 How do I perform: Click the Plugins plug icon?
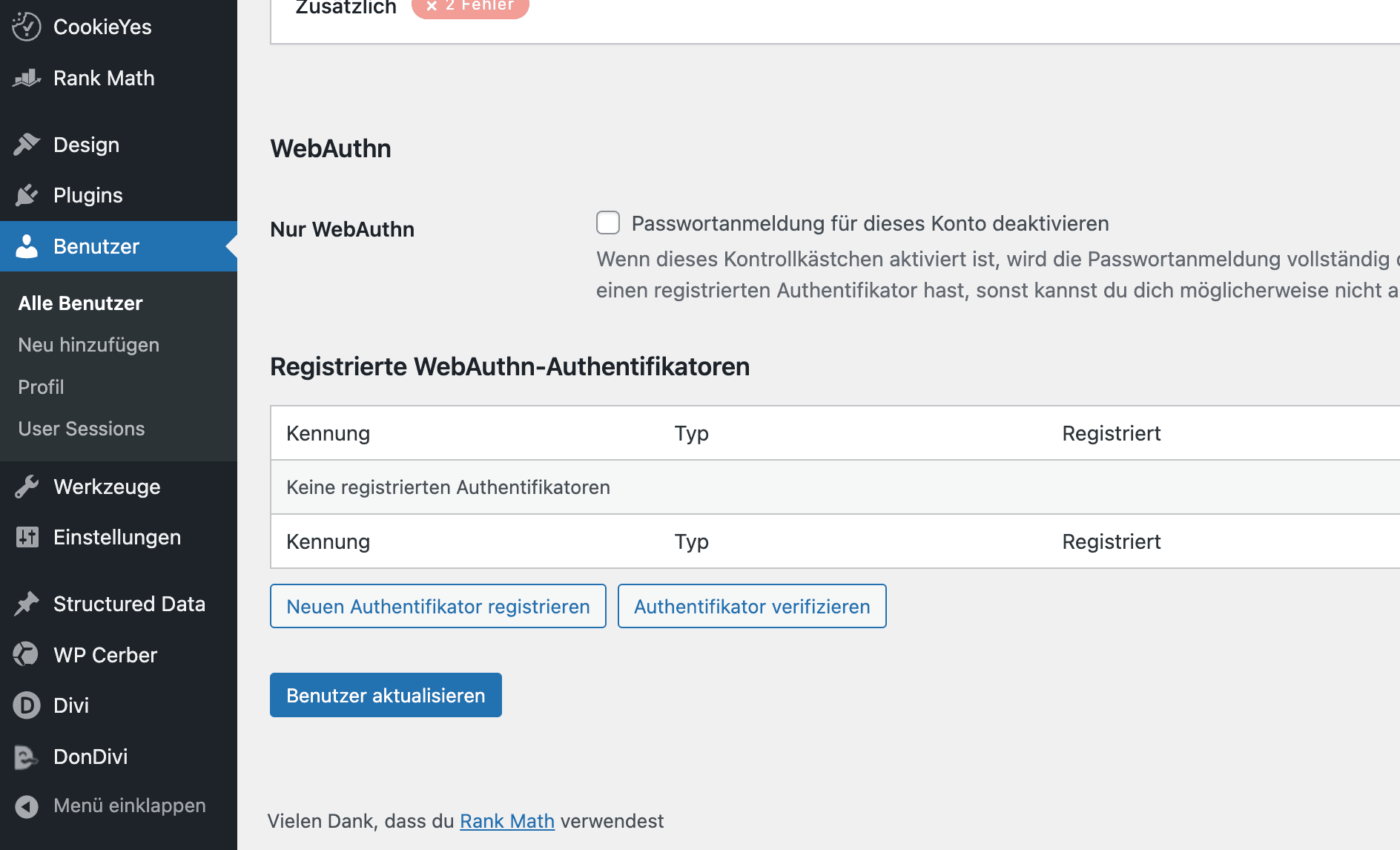point(27,195)
